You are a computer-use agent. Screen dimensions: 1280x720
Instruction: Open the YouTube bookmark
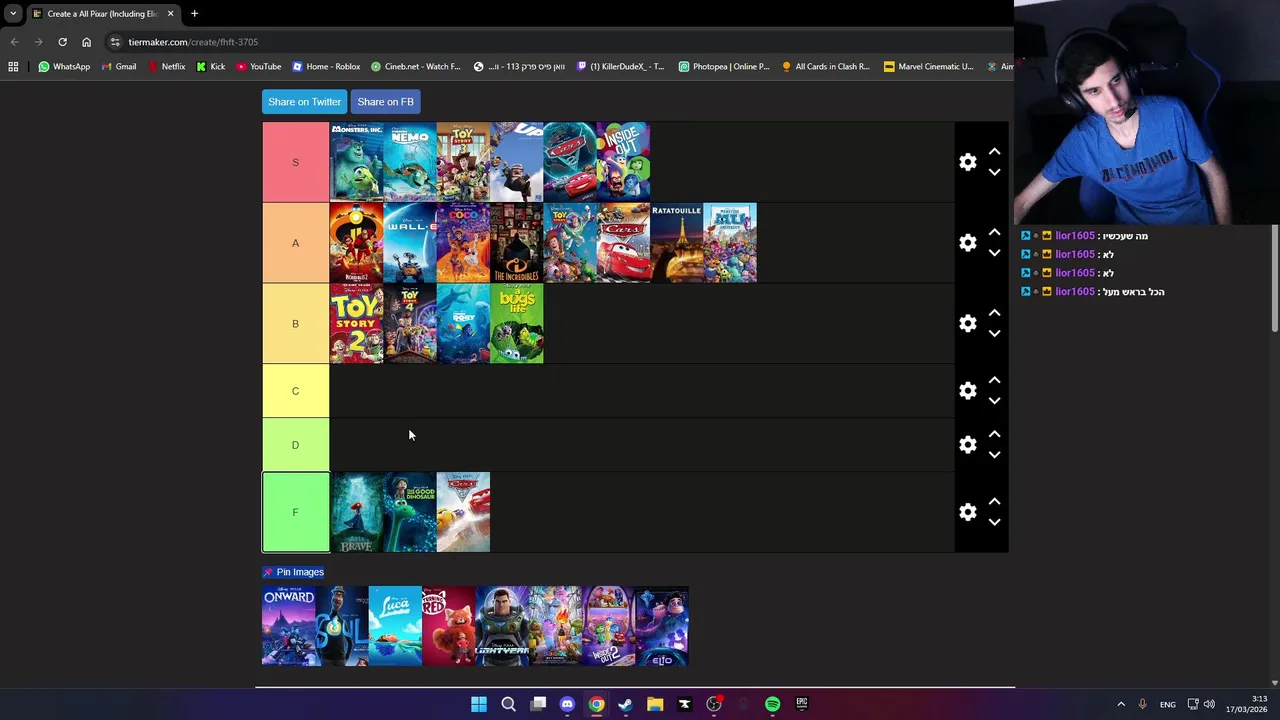click(x=259, y=67)
